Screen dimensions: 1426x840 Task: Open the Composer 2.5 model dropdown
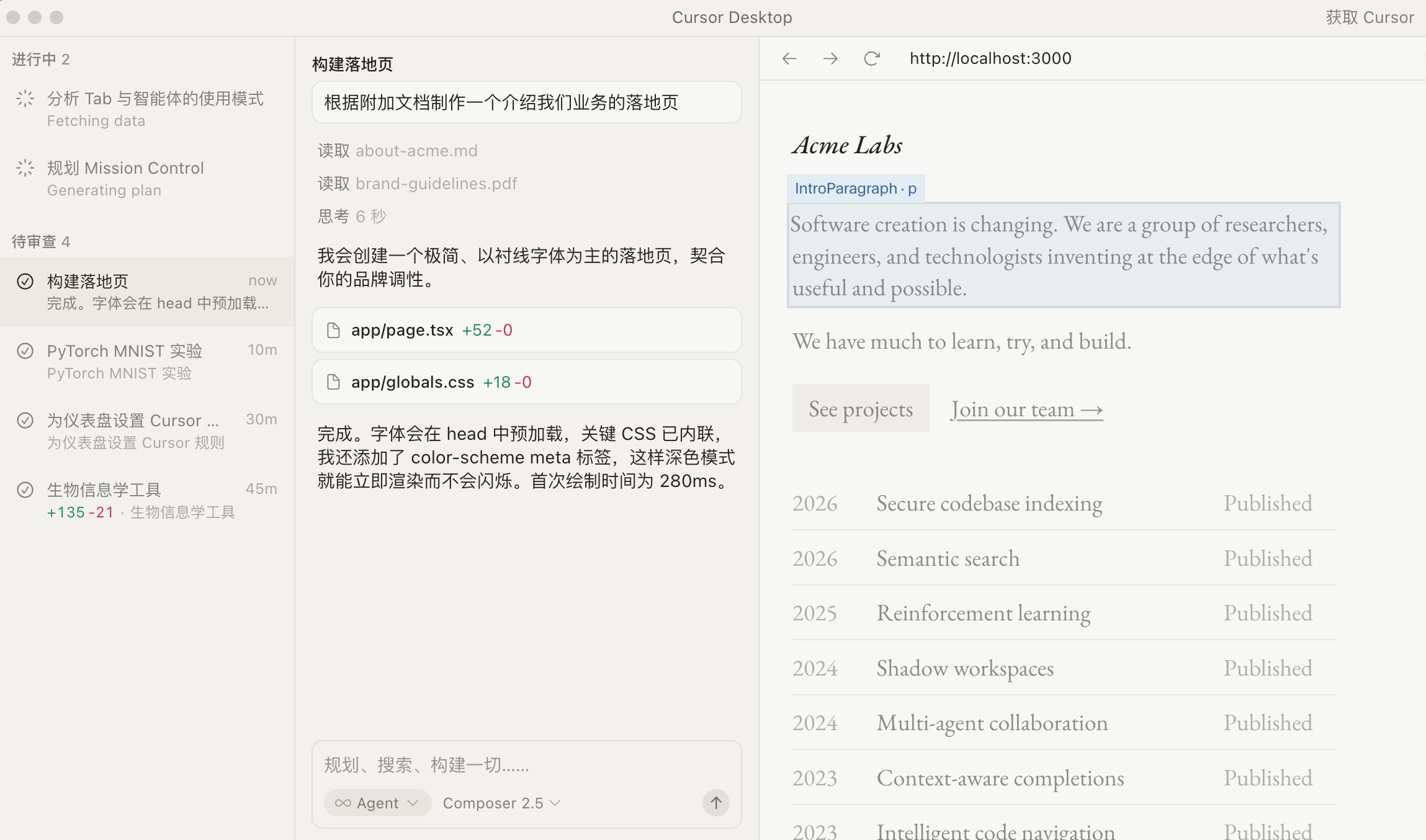pyautogui.click(x=501, y=803)
